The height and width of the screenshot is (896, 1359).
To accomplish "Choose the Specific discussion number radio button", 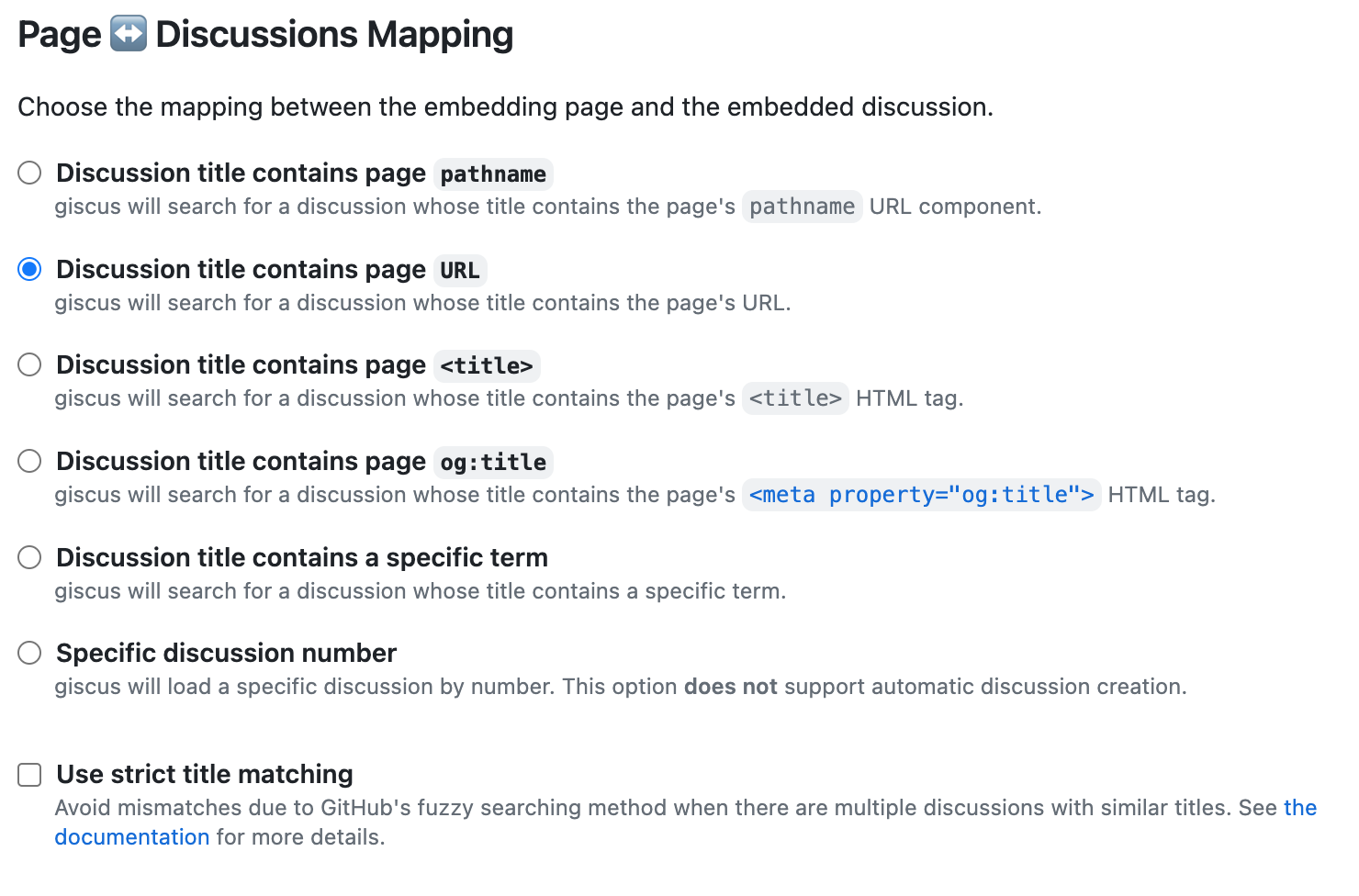I will (29, 653).
